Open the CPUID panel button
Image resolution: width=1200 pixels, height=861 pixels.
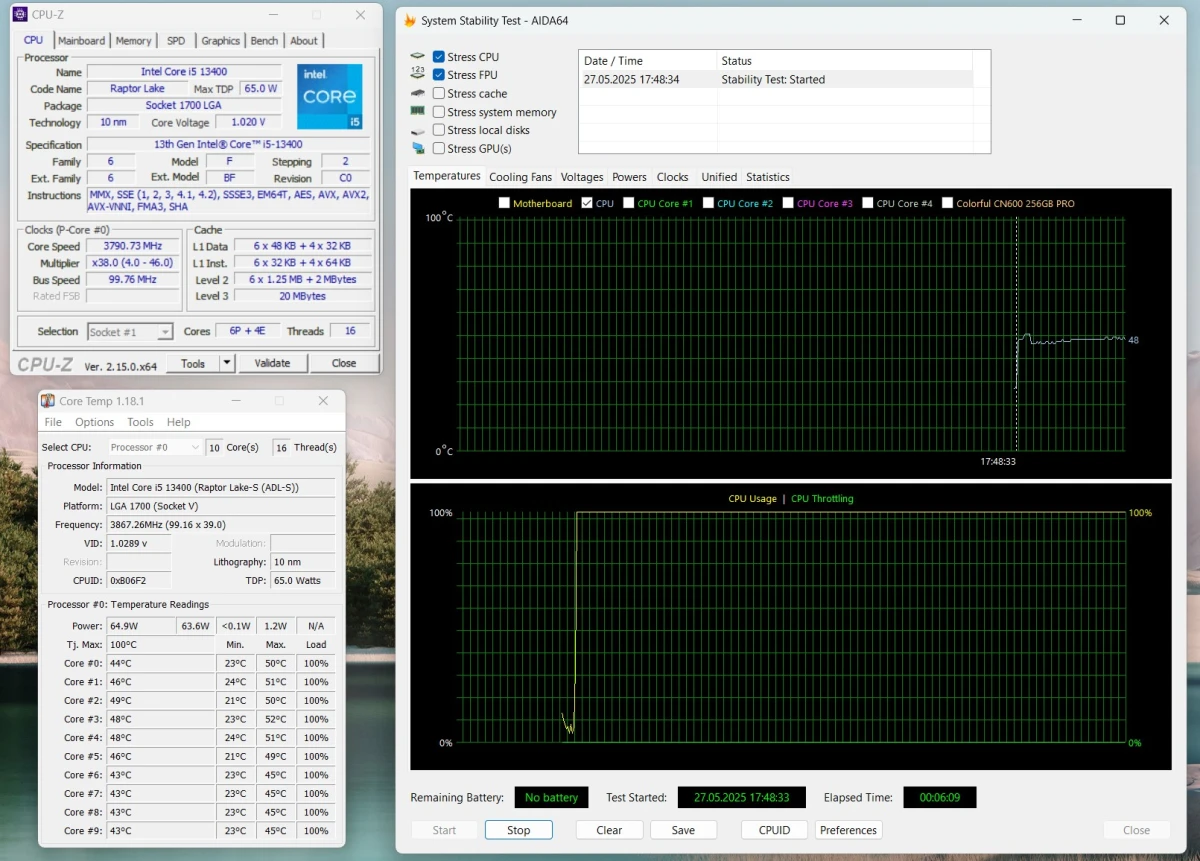pos(774,830)
